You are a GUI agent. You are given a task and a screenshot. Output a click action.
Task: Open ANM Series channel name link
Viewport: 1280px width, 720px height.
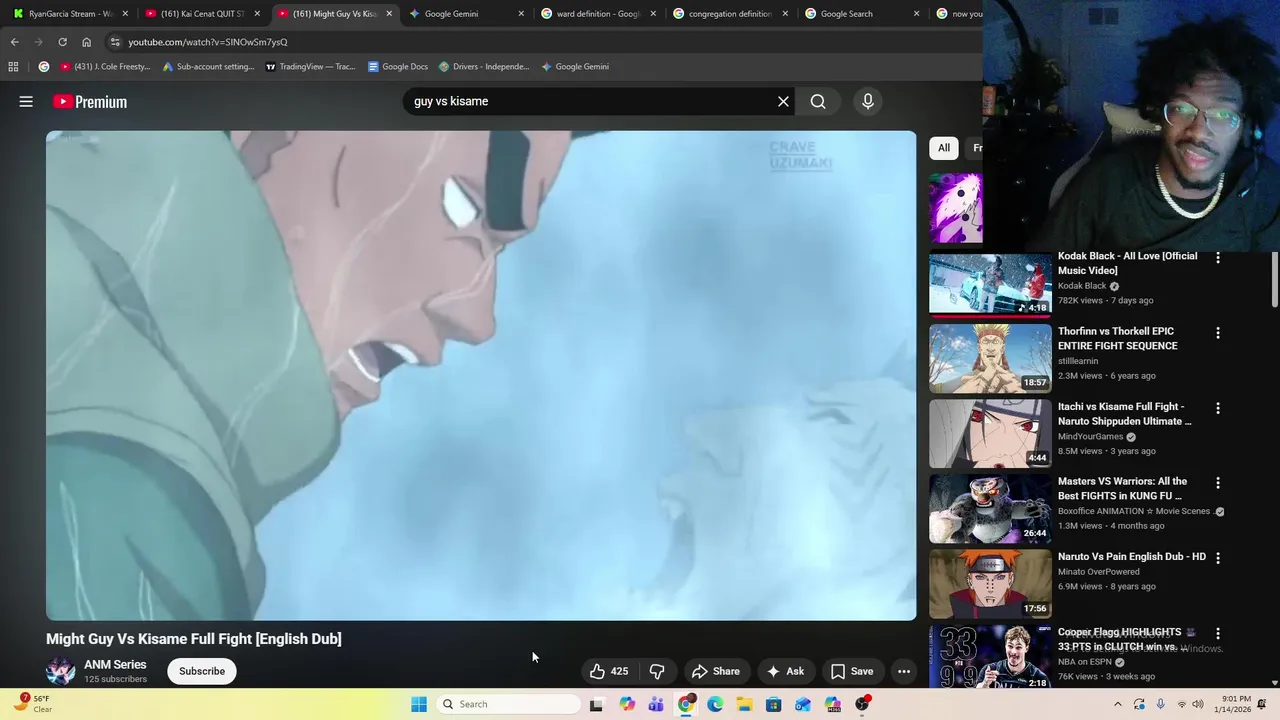115,664
